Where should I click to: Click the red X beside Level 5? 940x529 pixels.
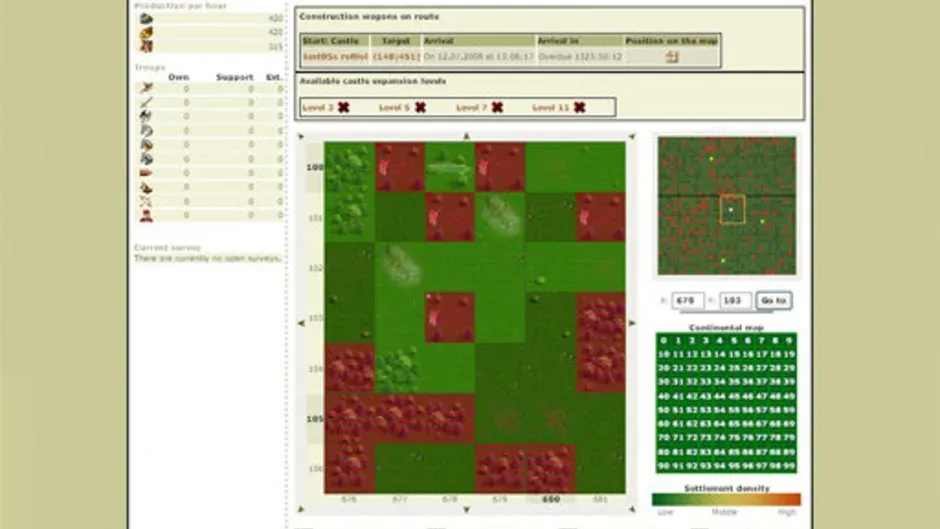(420, 107)
